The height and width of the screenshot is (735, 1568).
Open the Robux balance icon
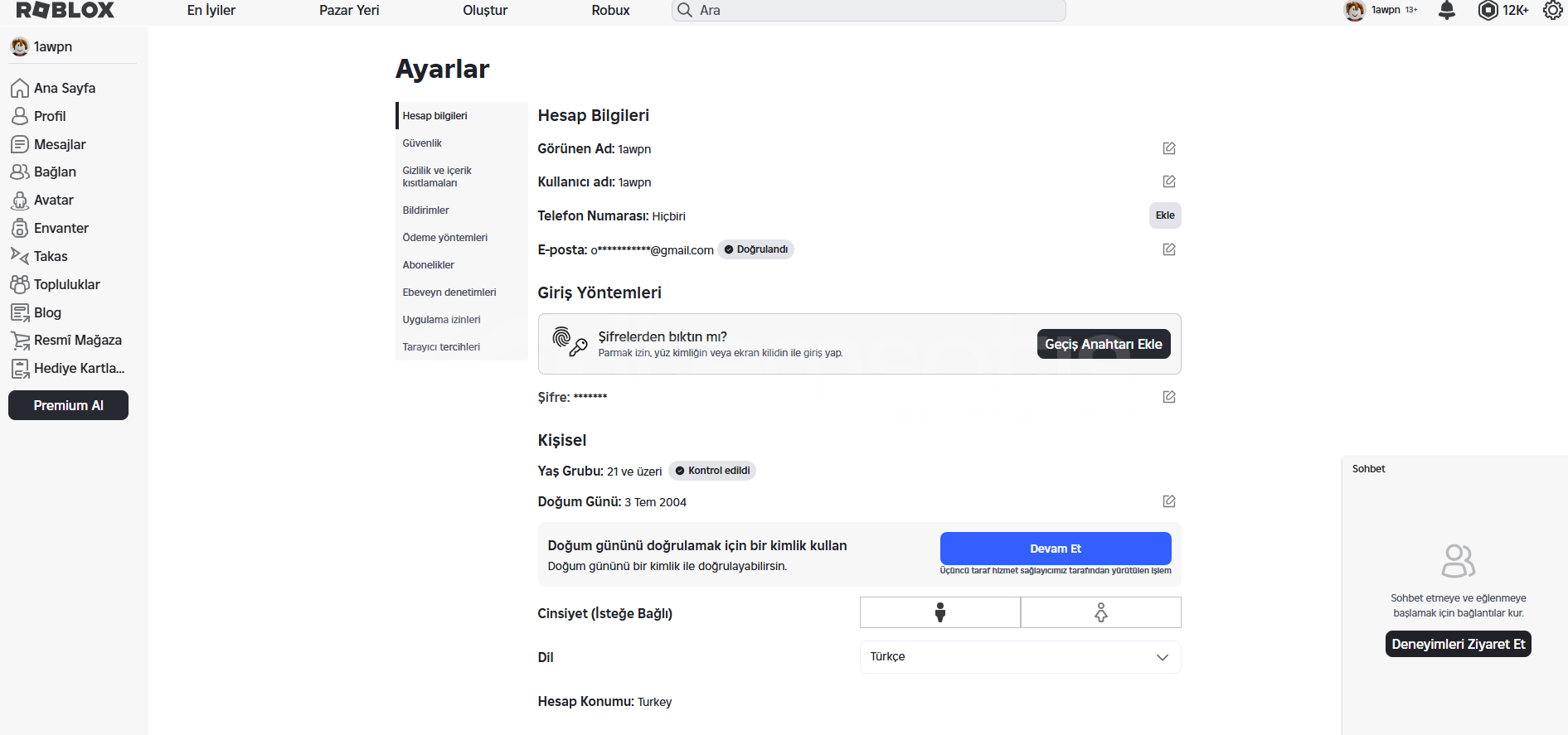[1488, 10]
